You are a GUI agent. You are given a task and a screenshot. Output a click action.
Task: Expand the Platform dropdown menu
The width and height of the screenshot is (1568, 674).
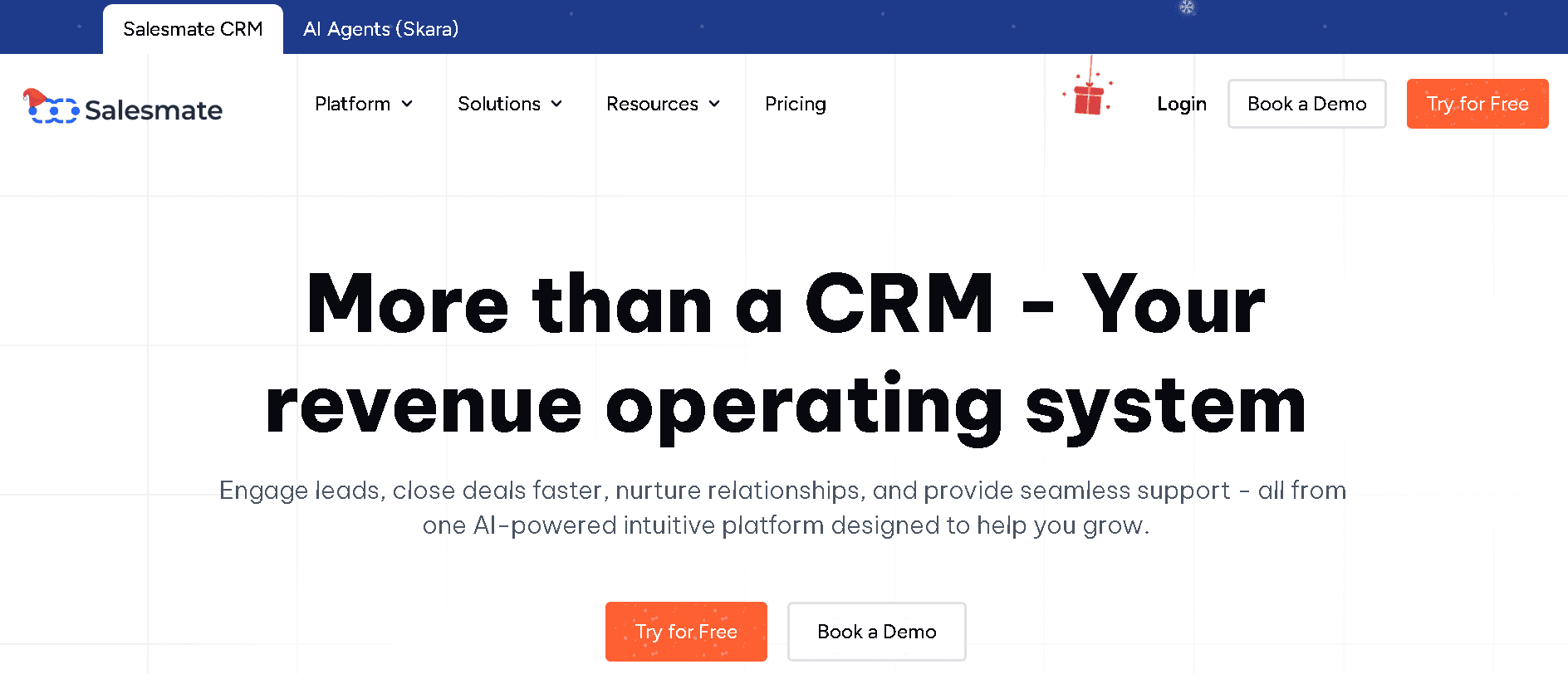(364, 104)
